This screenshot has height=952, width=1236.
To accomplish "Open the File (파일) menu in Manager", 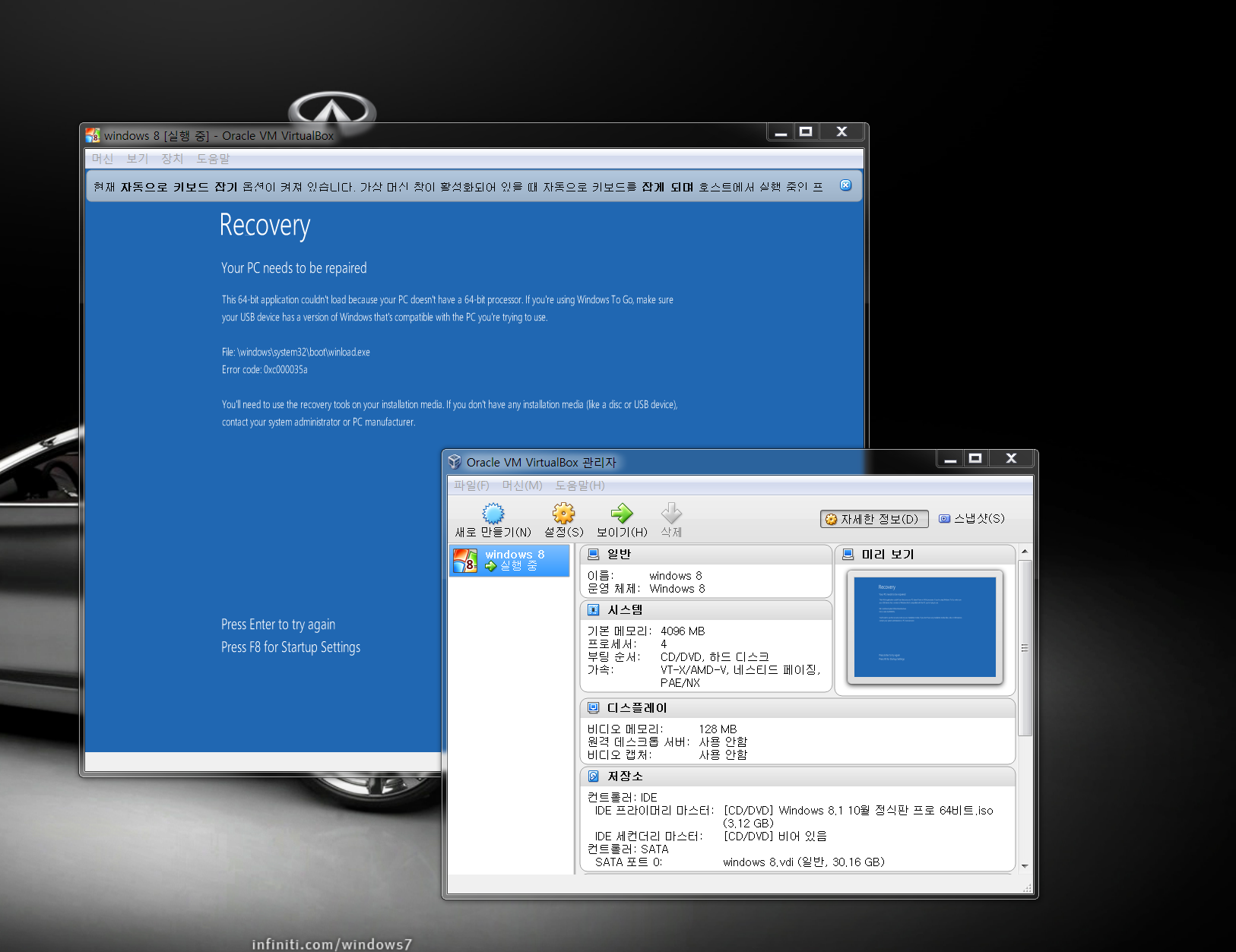I will pyautogui.click(x=471, y=485).
